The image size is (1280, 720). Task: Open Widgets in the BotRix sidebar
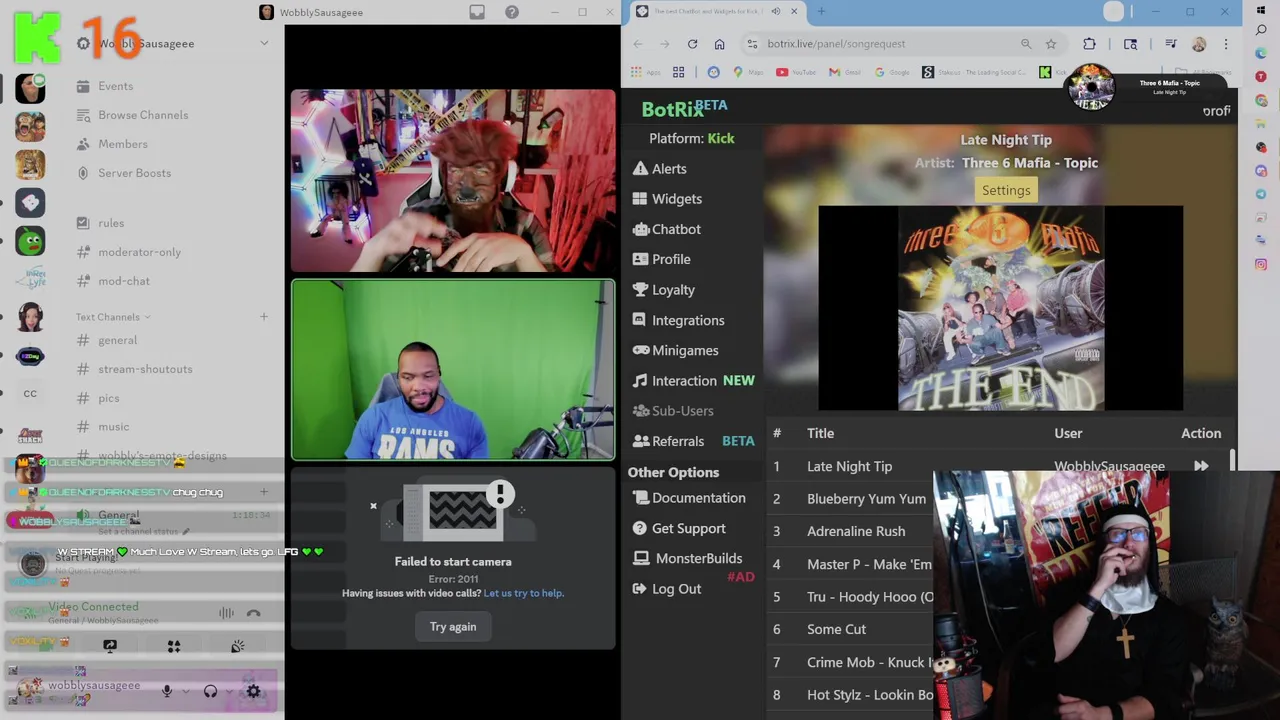point(667,199)
